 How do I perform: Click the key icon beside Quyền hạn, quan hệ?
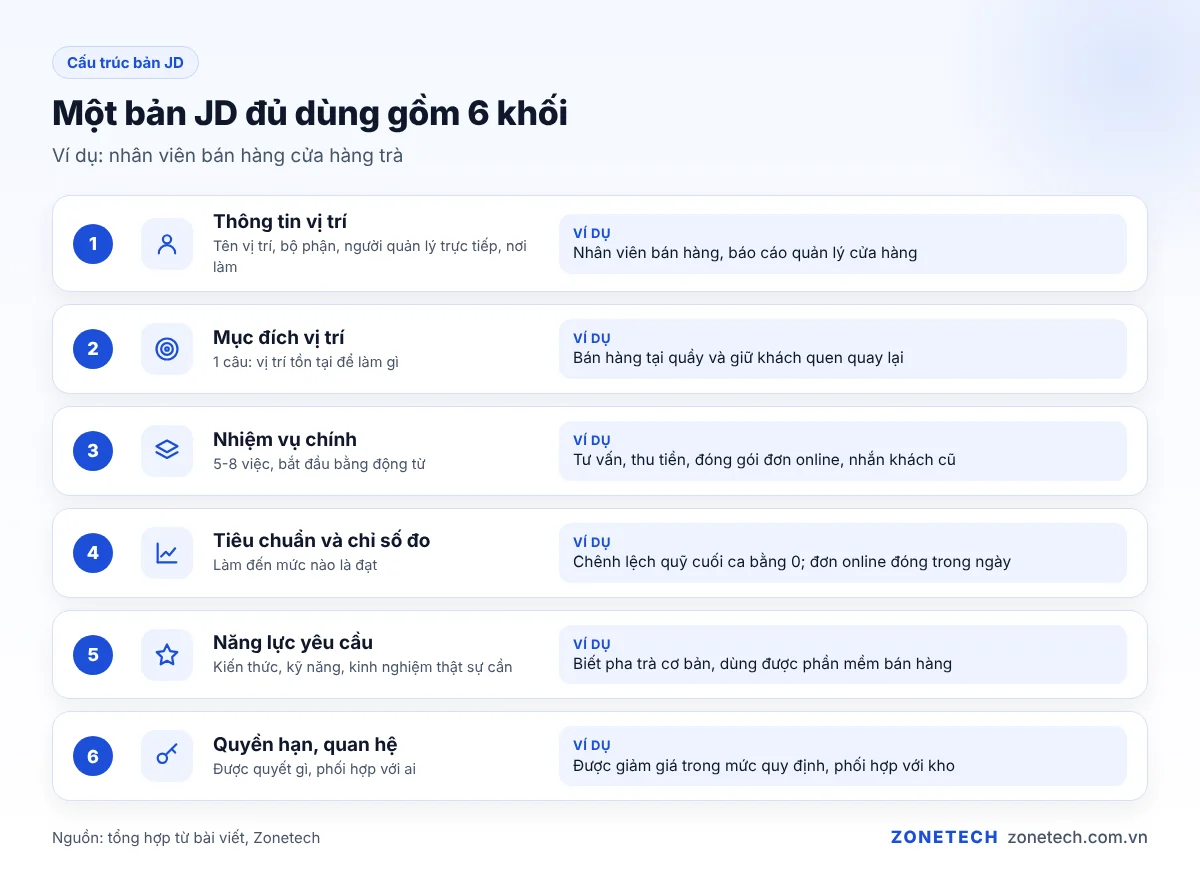[x=167, y=756]
